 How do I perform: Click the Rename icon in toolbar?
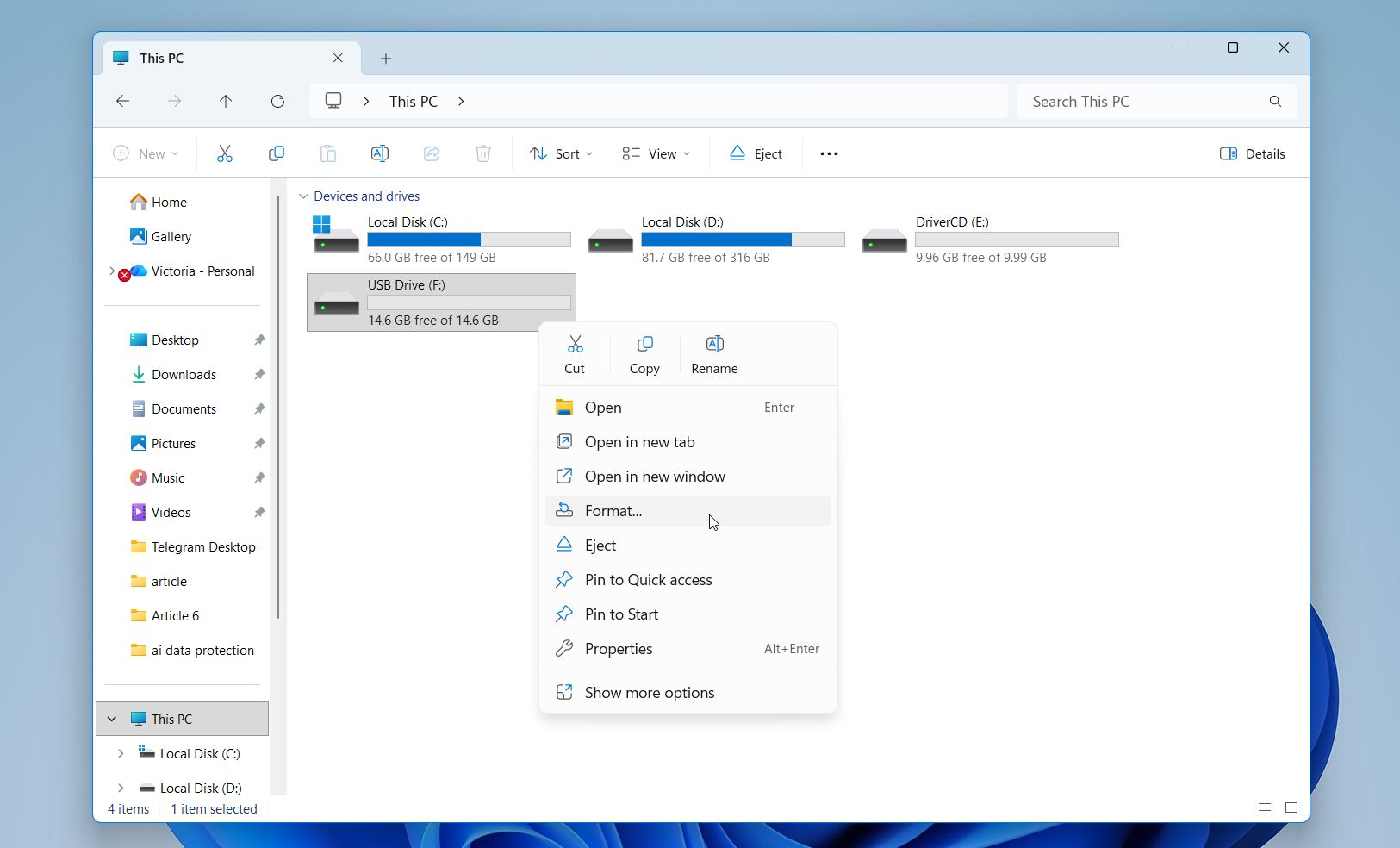pyautogui.click(x=380, y=153)
